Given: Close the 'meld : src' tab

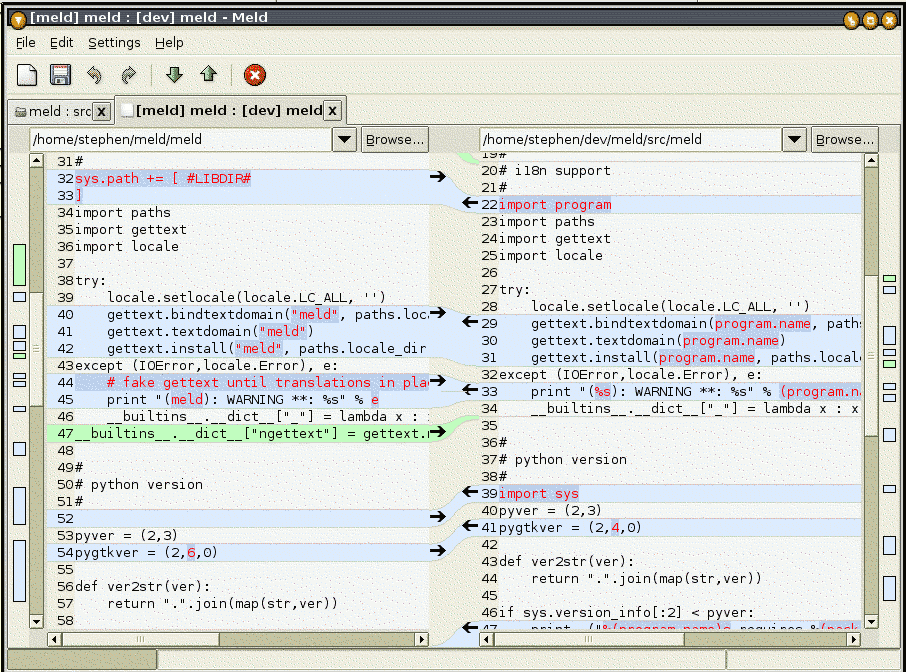Looking at the screenshot, I should (x=101, y=111).
